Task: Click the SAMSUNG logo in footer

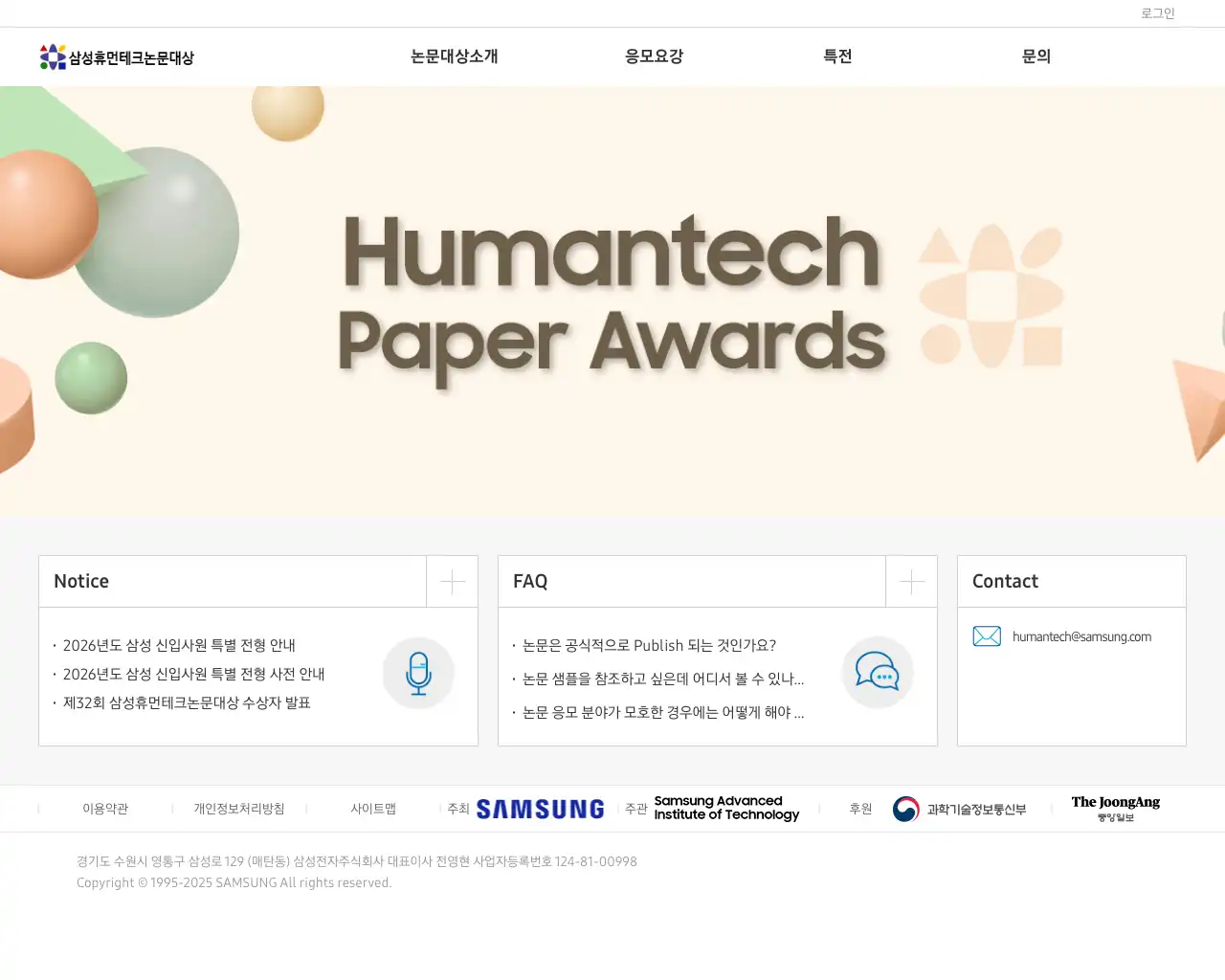Action: click(x=541, y=809)
